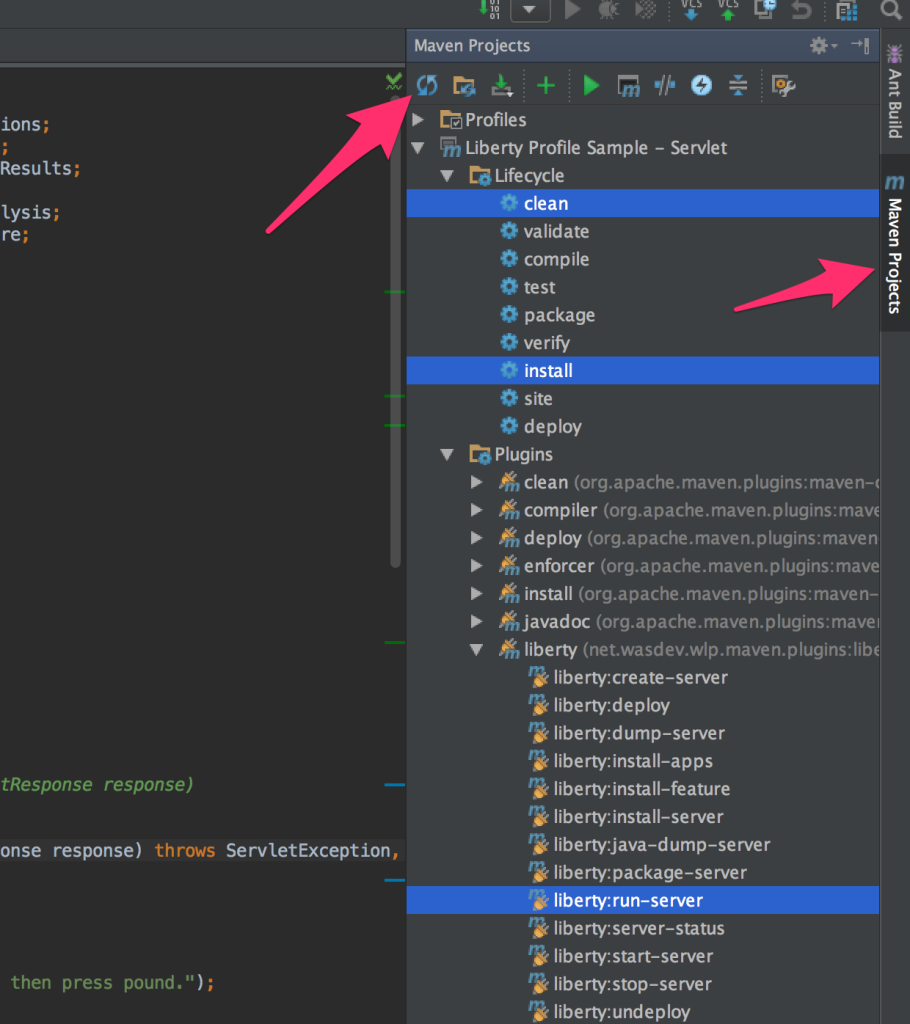Screen dimensions: 910x1024
Task: Expand the Profiles node
Action: click(419, 120)
